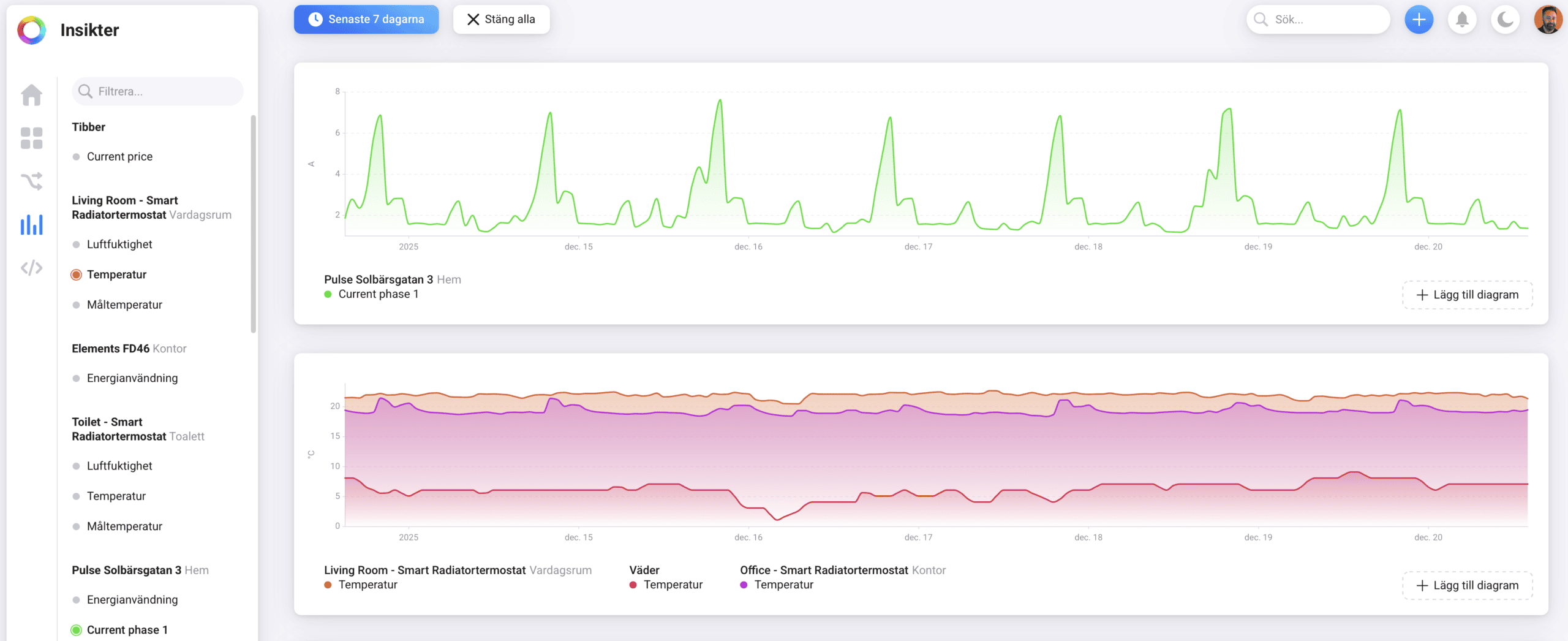Click the Sök search field
The height and width of the screenshot is (641, 1568).
[x=1318, y=20]
